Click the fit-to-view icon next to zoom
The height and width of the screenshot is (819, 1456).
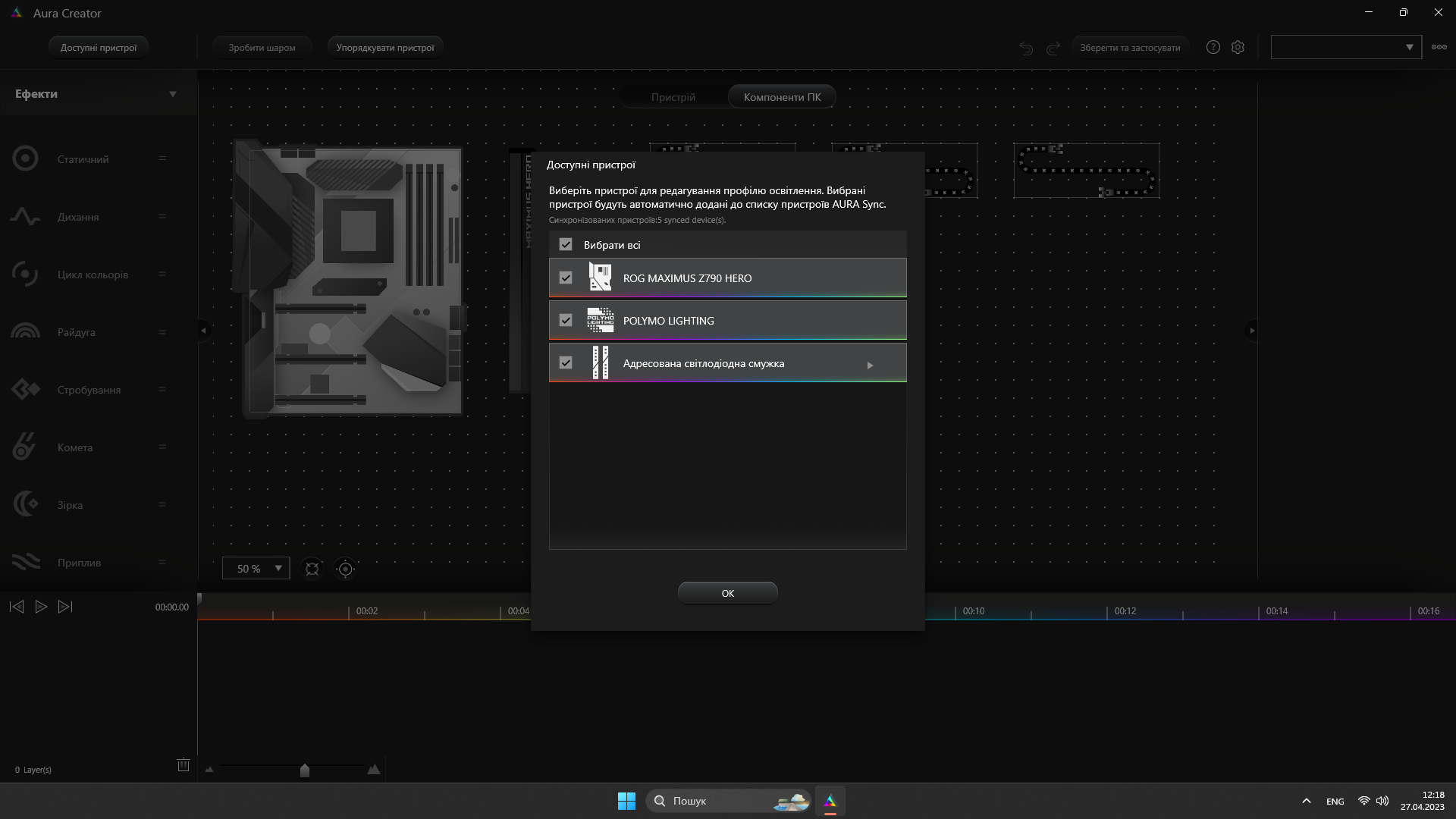coord(312,569)
